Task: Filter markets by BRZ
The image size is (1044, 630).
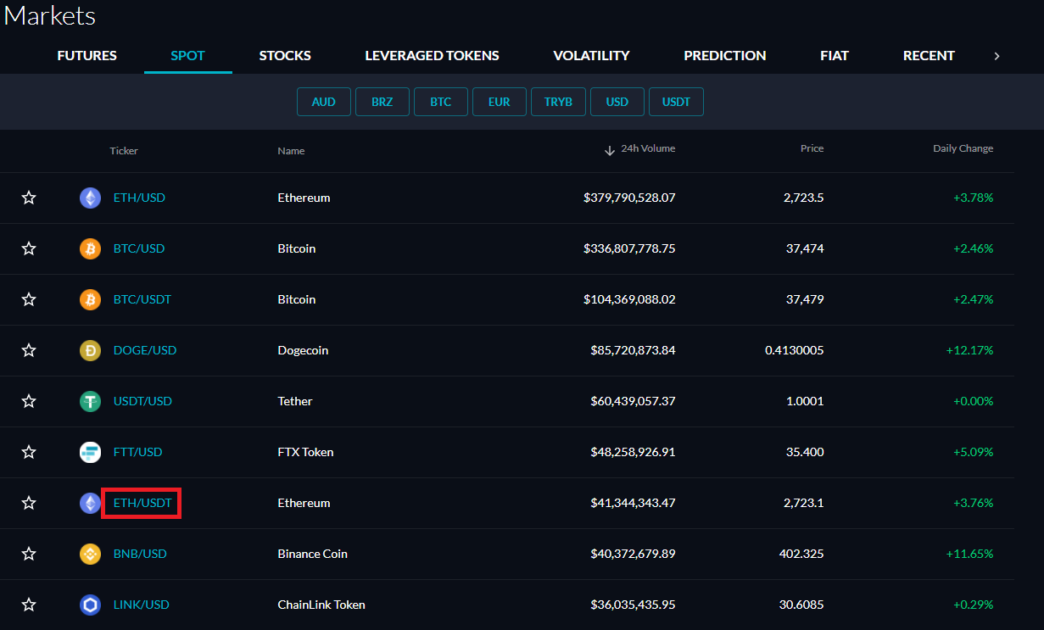Action: pos(382,102)
